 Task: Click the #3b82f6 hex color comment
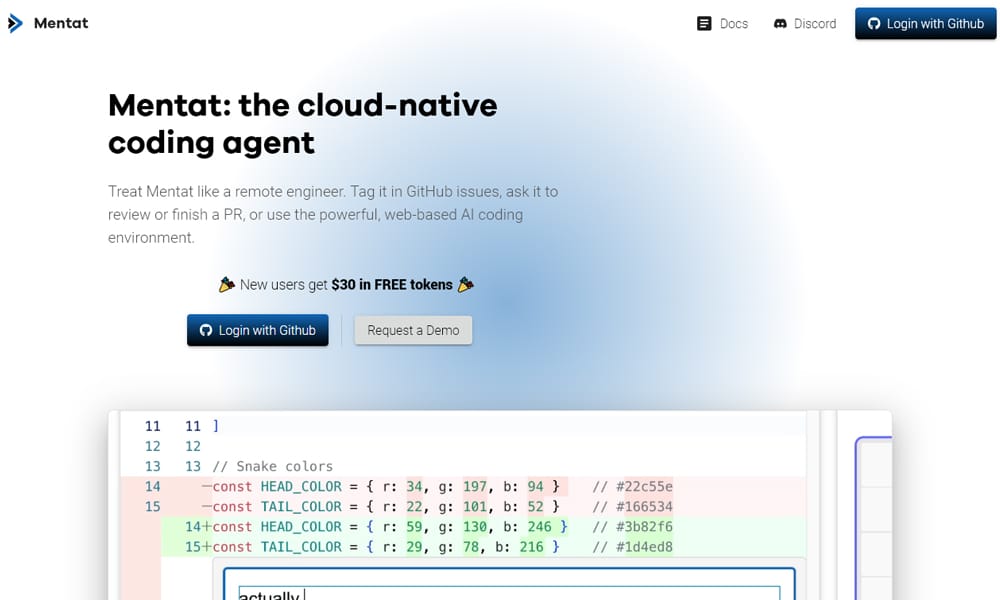click(632, 526)
